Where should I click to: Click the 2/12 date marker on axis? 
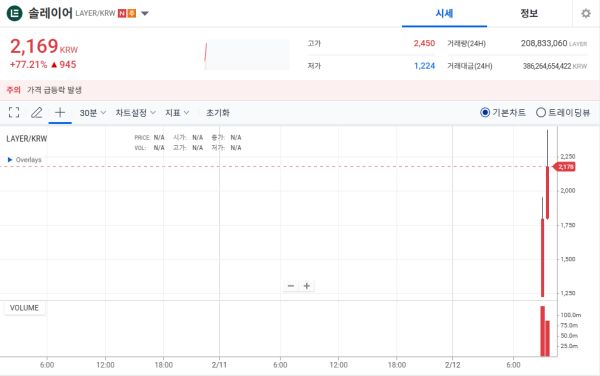coord(452,365)
